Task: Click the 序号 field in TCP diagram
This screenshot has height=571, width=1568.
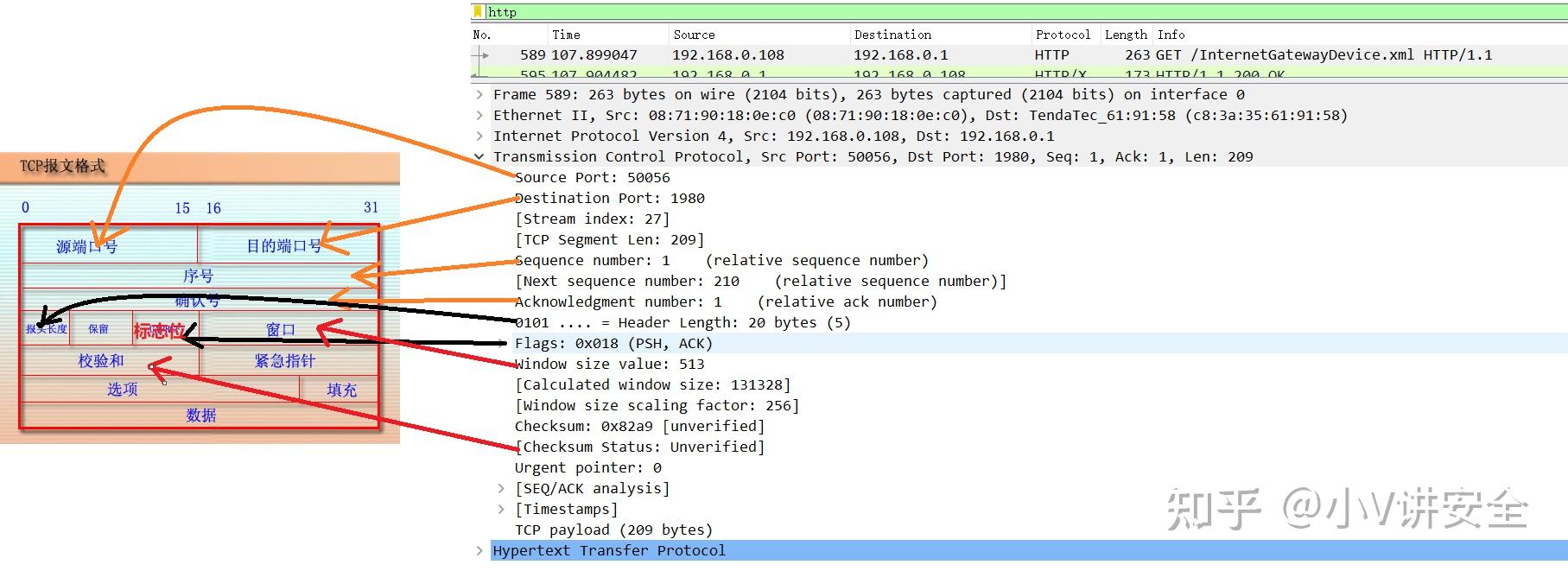Action: (x=198, y=276)
